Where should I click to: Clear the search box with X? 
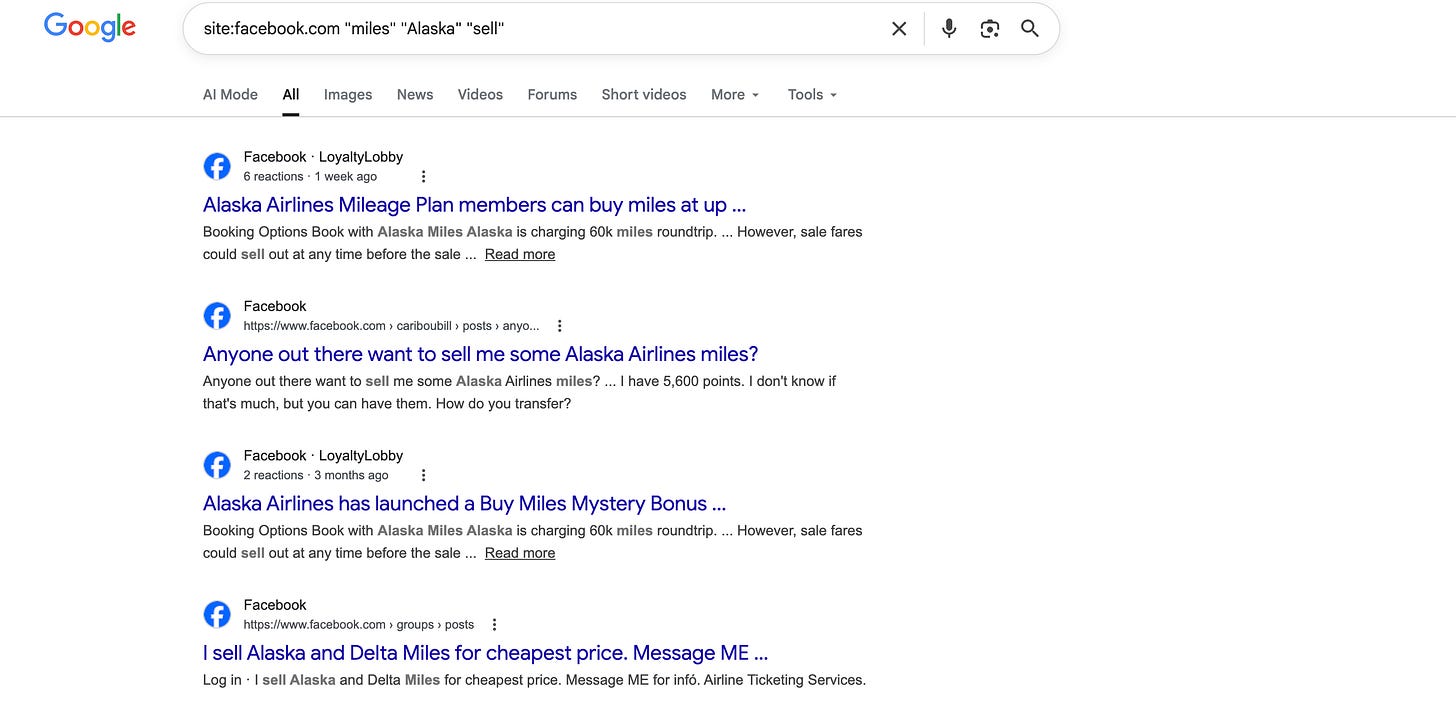point(899,29)
